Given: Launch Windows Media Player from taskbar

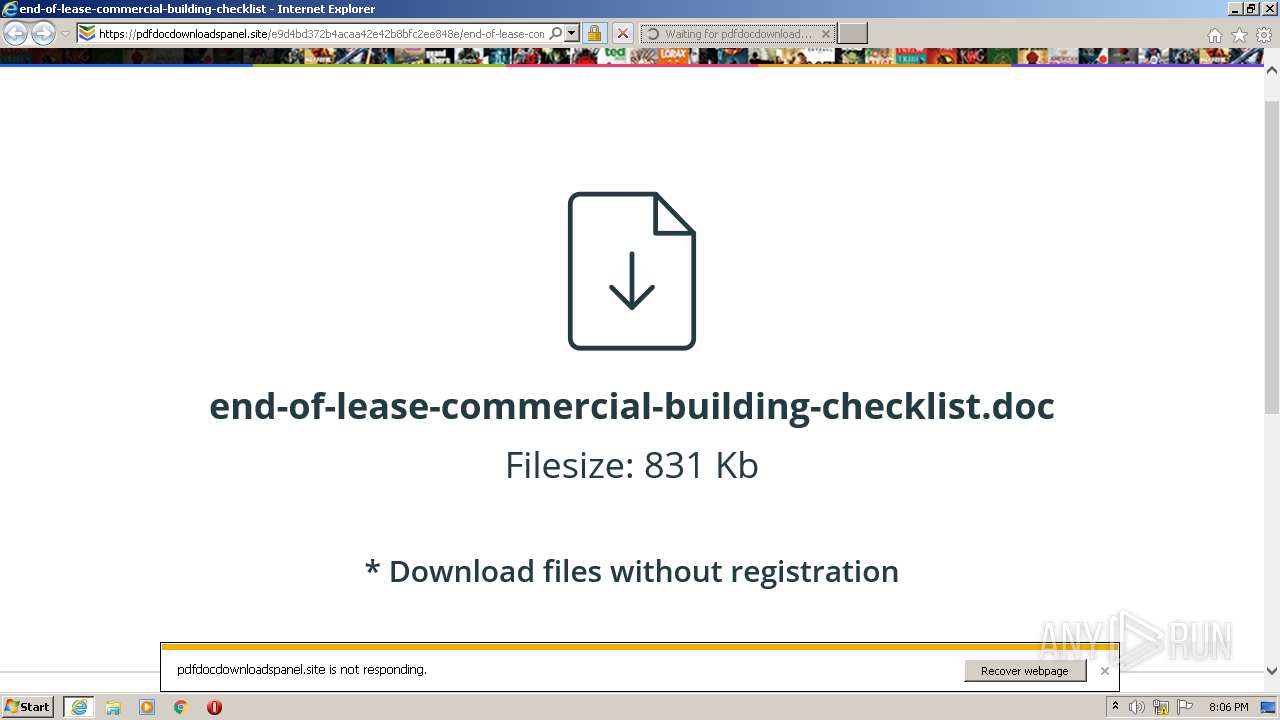Looking at the screenshot, I should 147,707.
